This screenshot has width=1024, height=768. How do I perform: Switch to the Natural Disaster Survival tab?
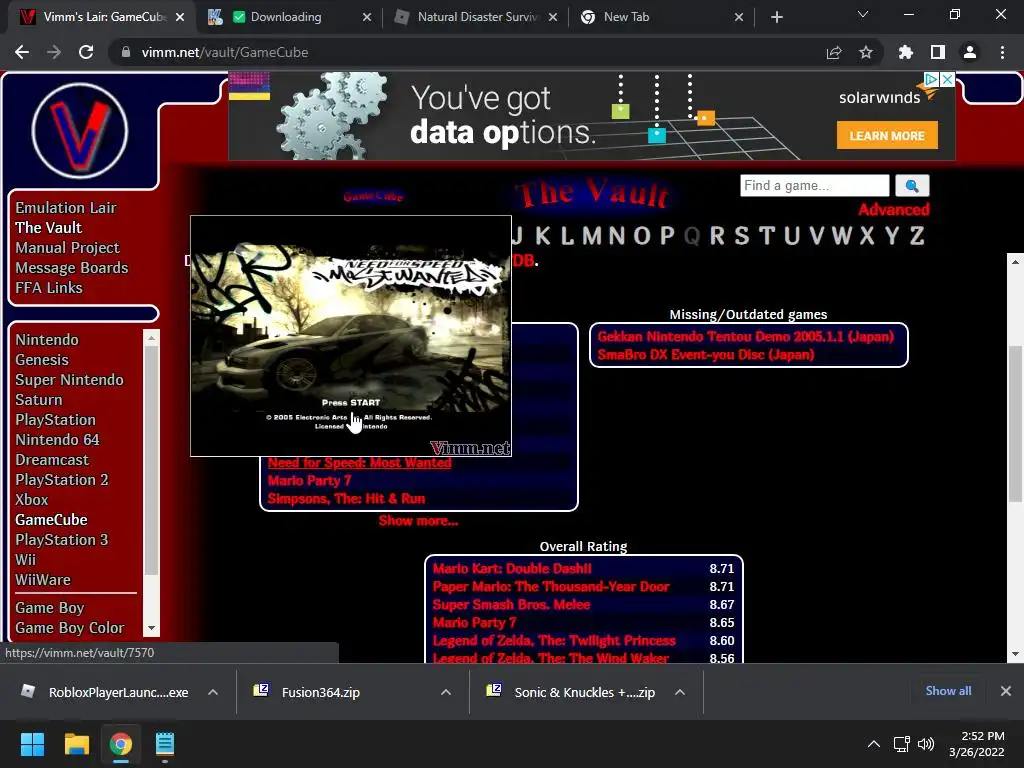(477, 17)
